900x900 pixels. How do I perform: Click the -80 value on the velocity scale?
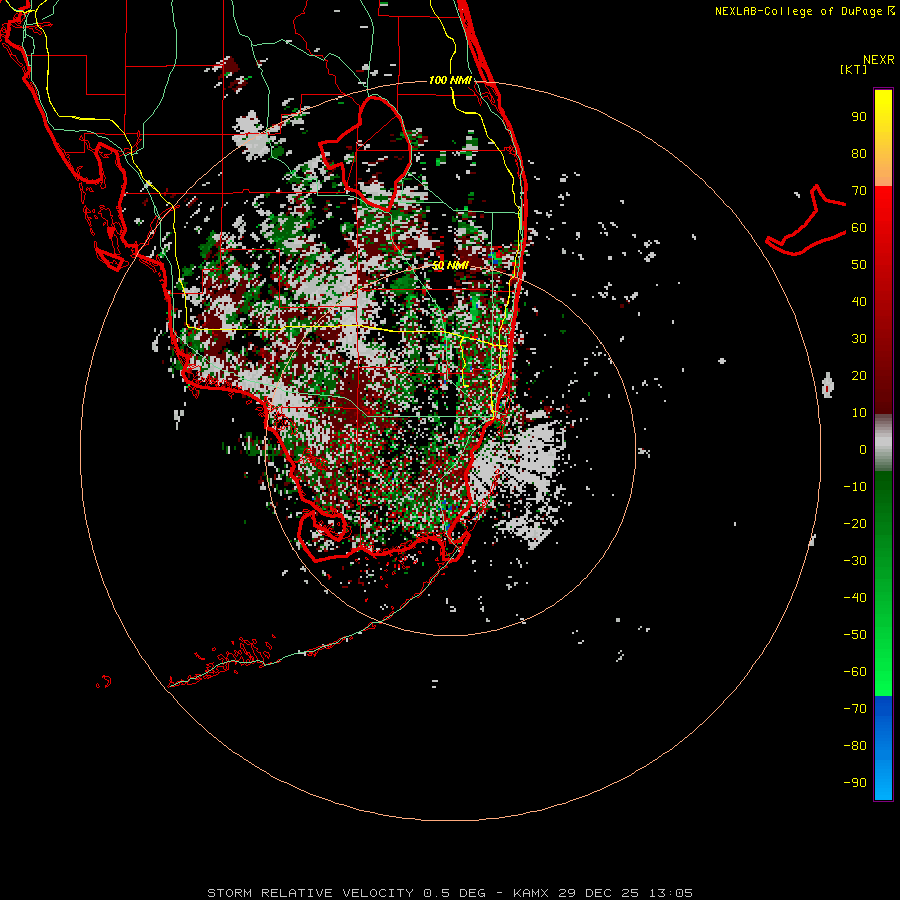[855, 746]
